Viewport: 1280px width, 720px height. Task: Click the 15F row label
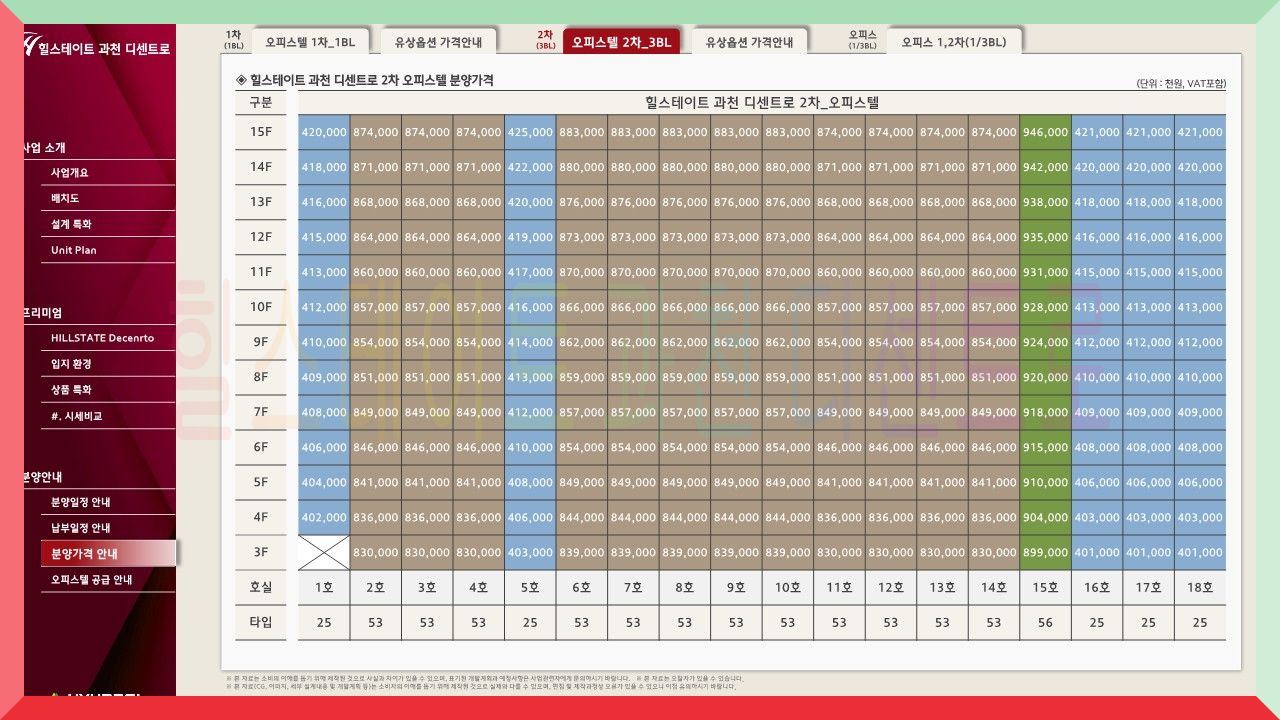tap(261, 132)
